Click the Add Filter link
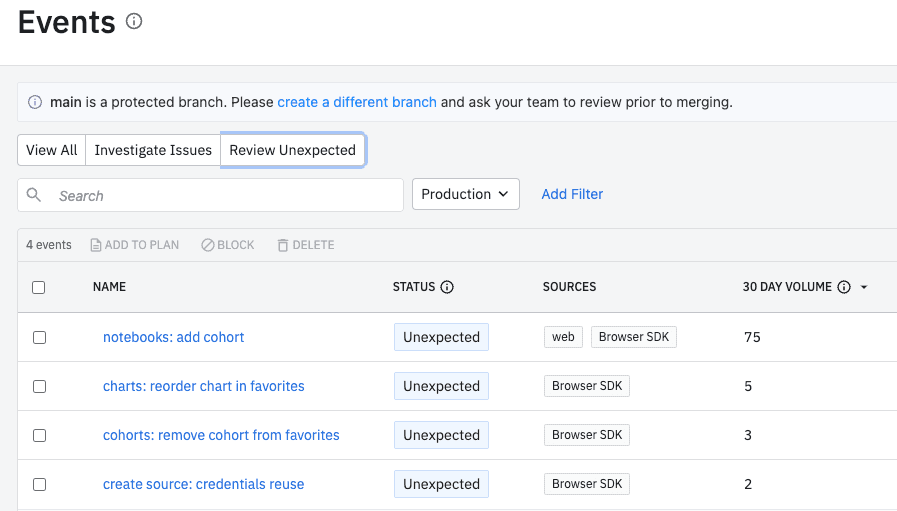 coord(572,194)
